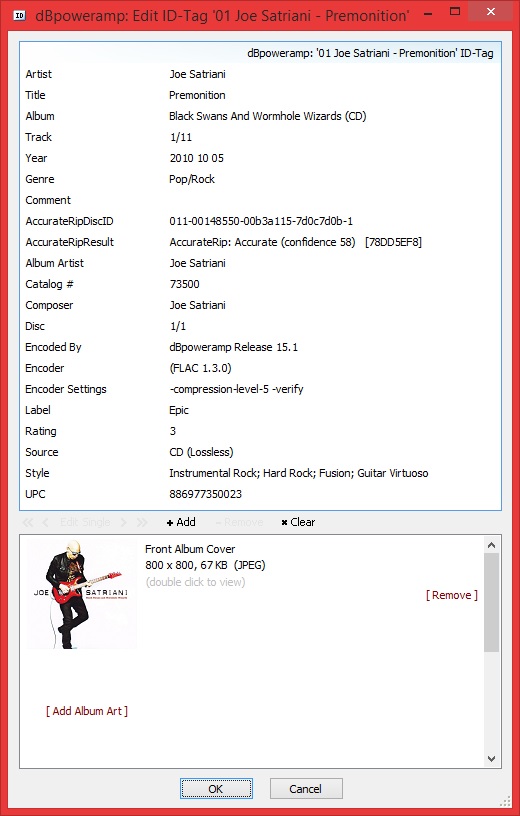Image resolution: width=520 pixels, height=816 pixels.
Task: Click album art scrollbar up arrow
Action: pyautogui.click(x=491, y=545)
